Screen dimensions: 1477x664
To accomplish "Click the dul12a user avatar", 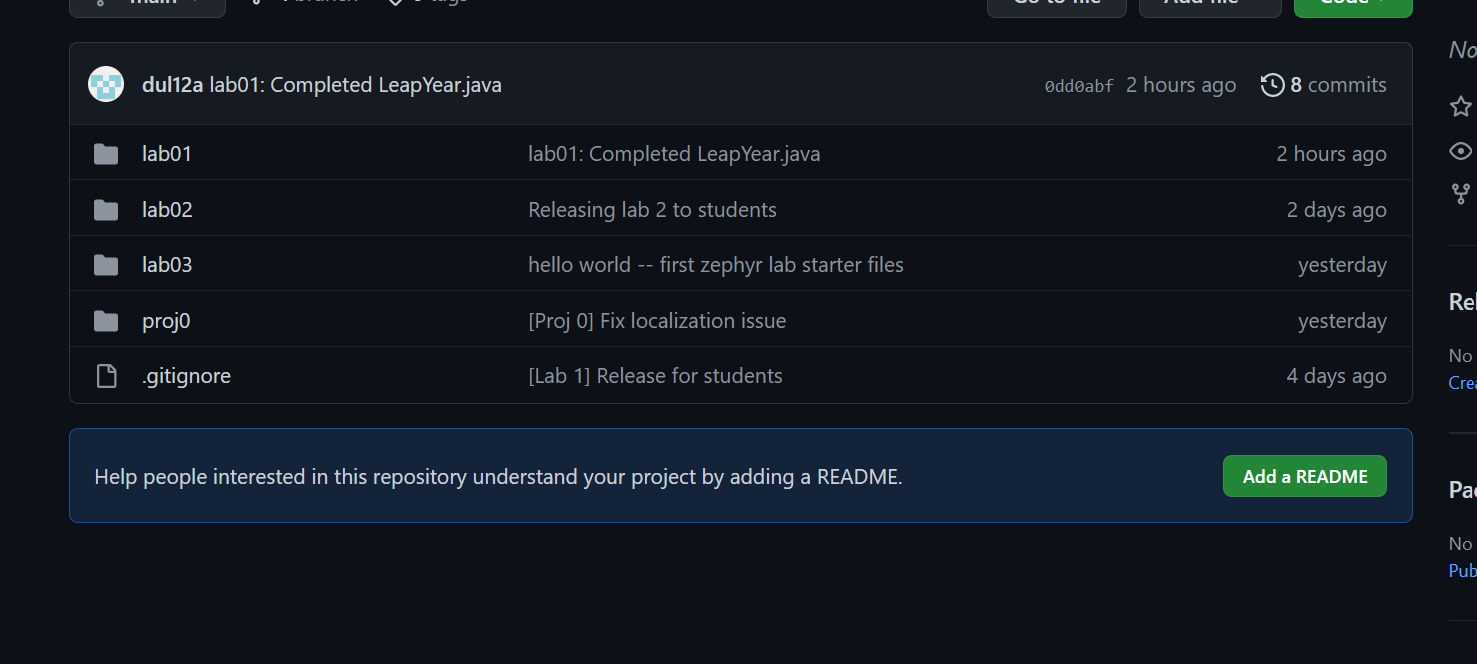I will point(106,85).
